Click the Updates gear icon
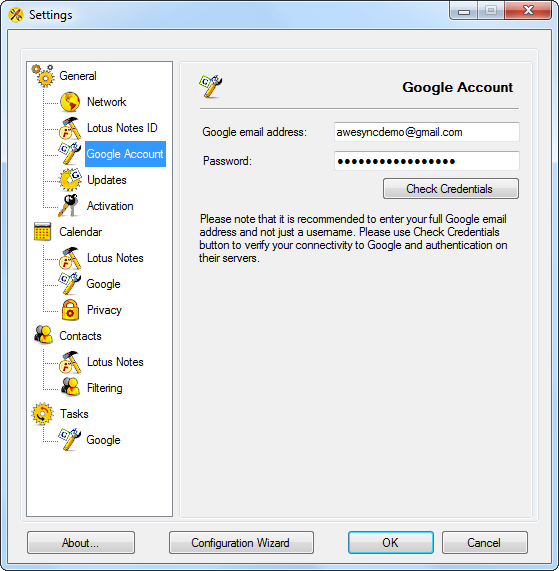This screenshot has width=559, height=571. coord(70,180)
